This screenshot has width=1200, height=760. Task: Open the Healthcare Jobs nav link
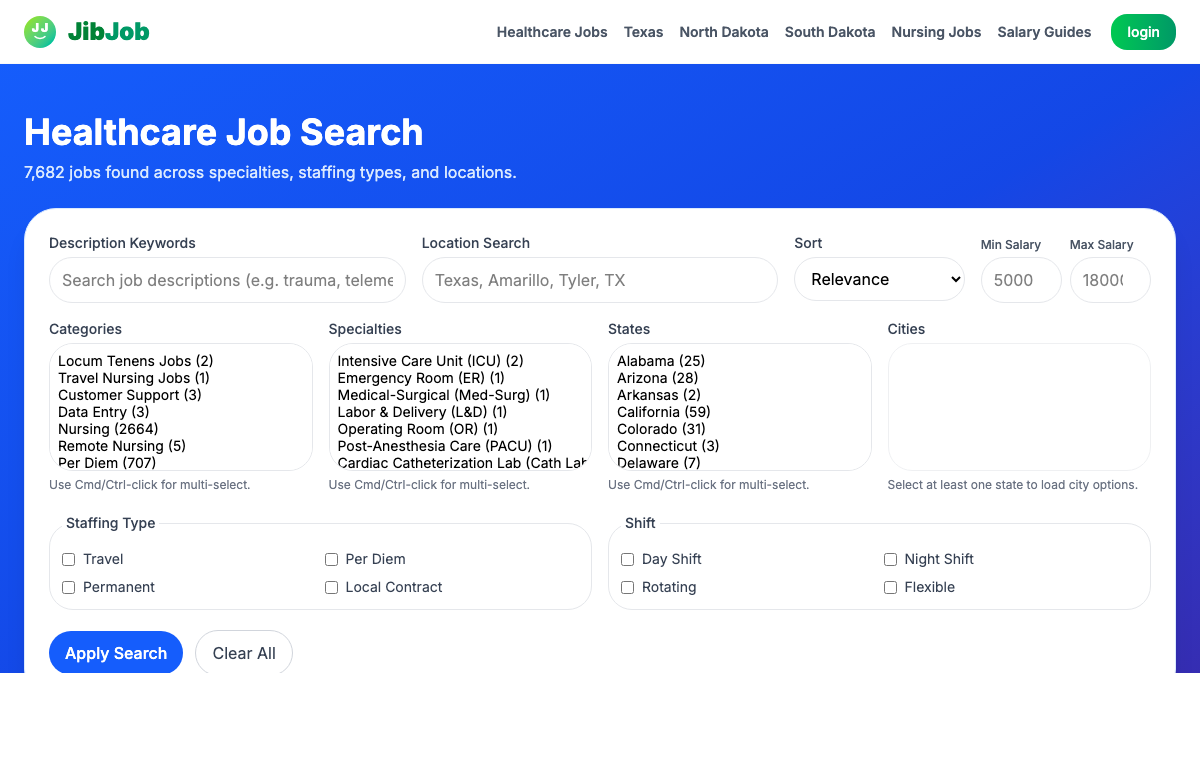click(552, 32)
